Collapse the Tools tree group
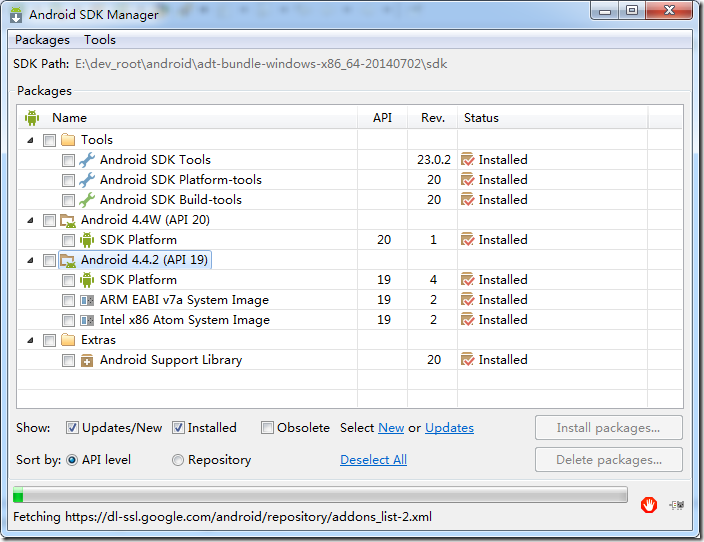The height and width of the screenshot is (542, 704). click(31, 140)
